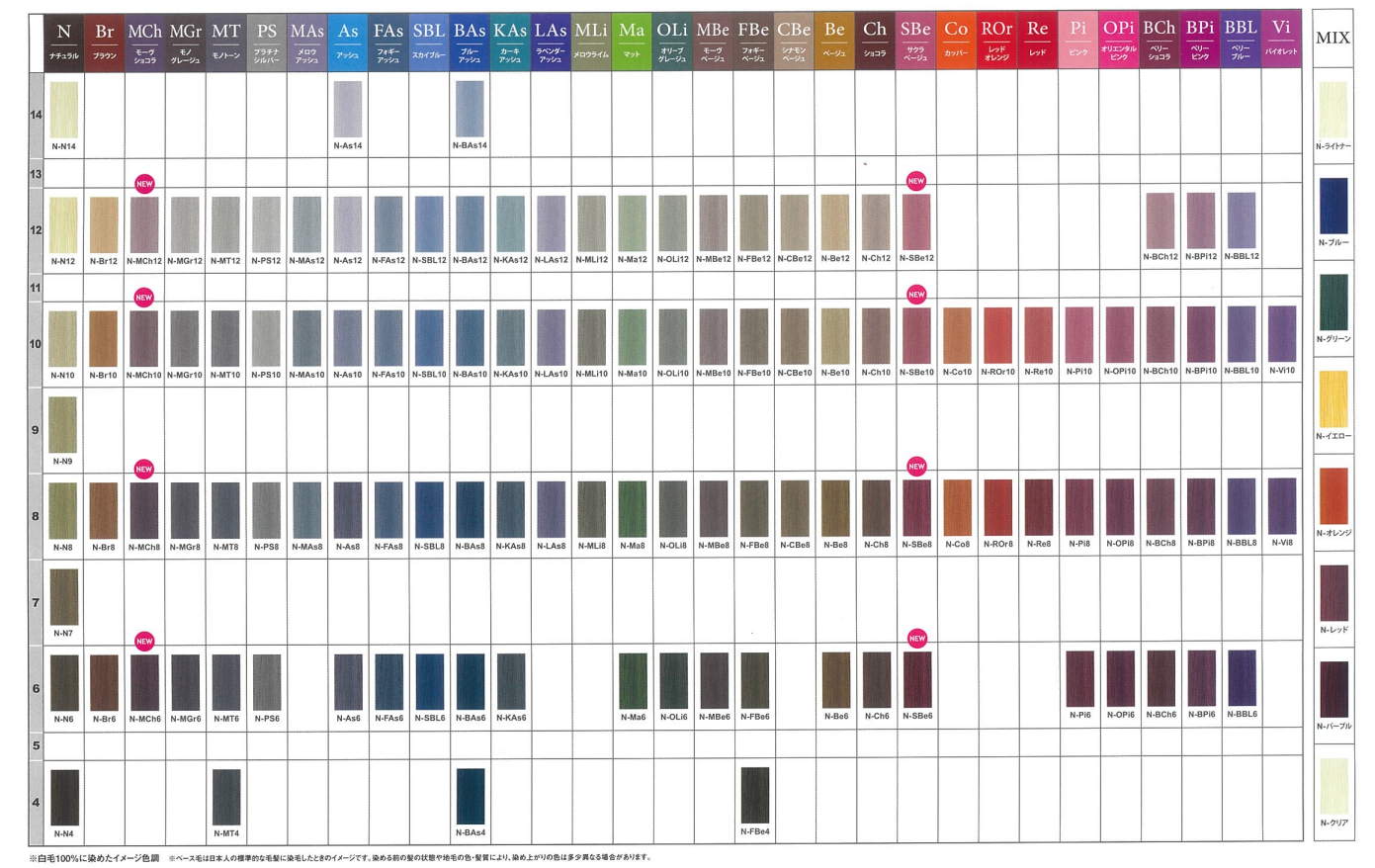Pick the yellow MIX swatch N-イエロー
Viewport: 1375px width, 868px height.
click(x=1333, y=399)
